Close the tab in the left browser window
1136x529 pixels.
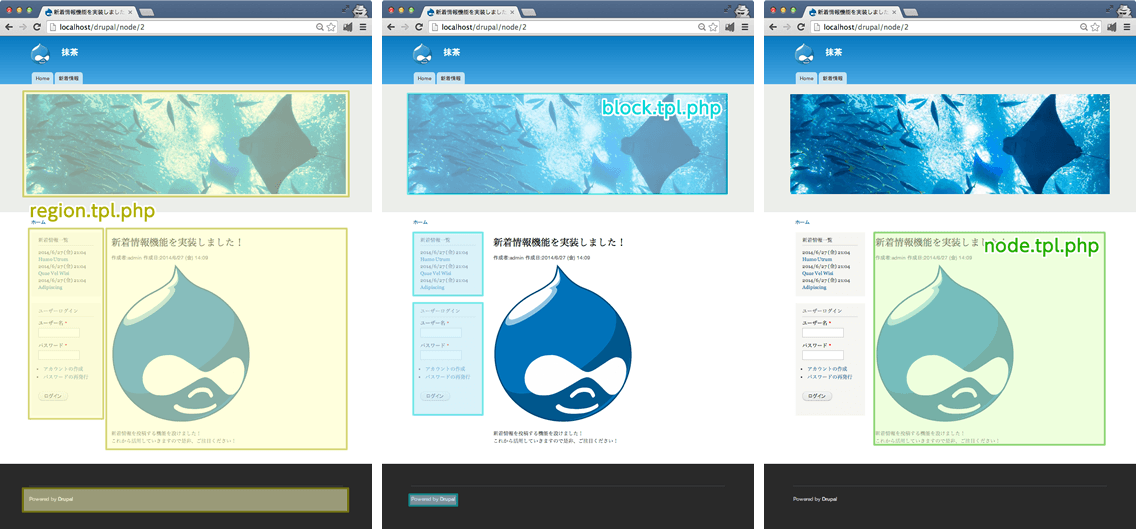pyautogui.click(x=130, y=13)
